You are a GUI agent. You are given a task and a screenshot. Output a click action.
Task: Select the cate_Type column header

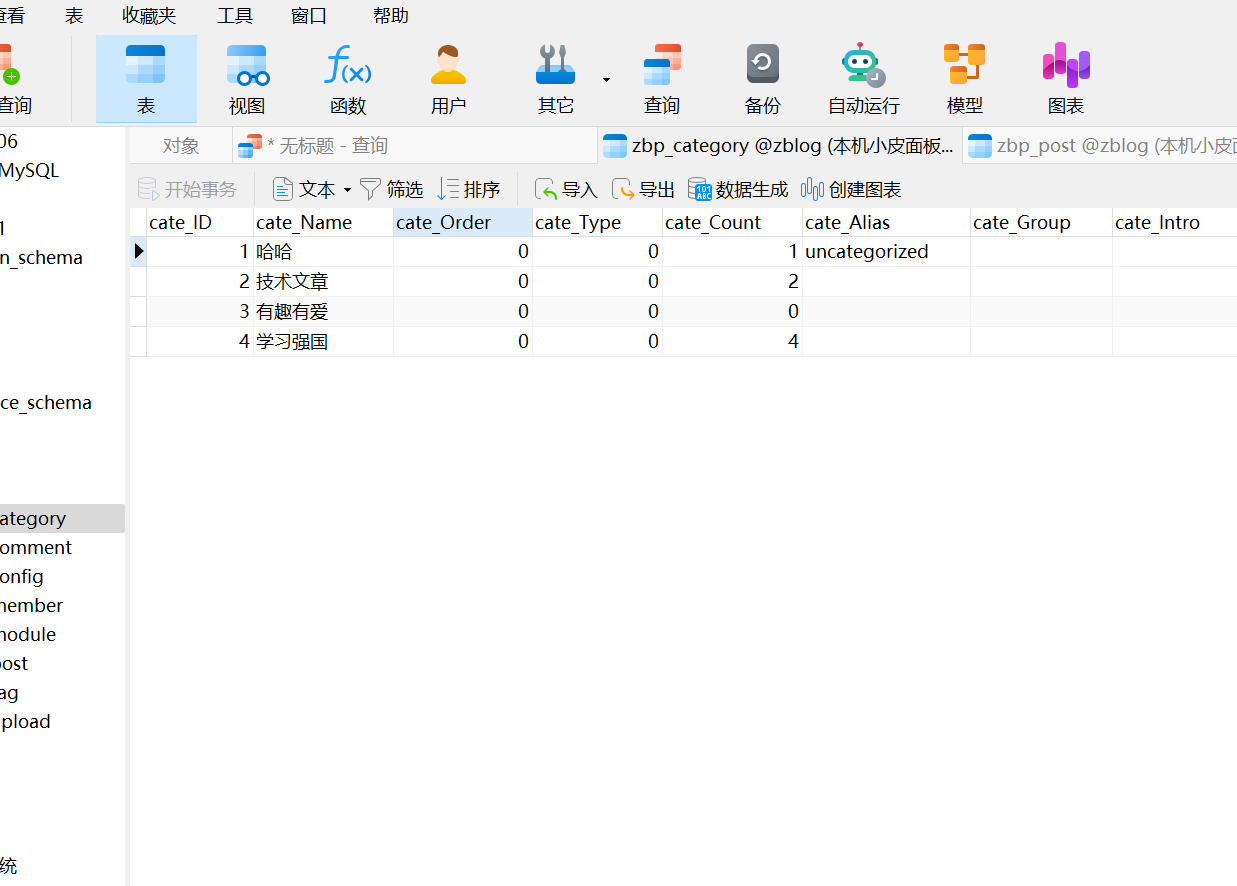click(x=597, y=222)
